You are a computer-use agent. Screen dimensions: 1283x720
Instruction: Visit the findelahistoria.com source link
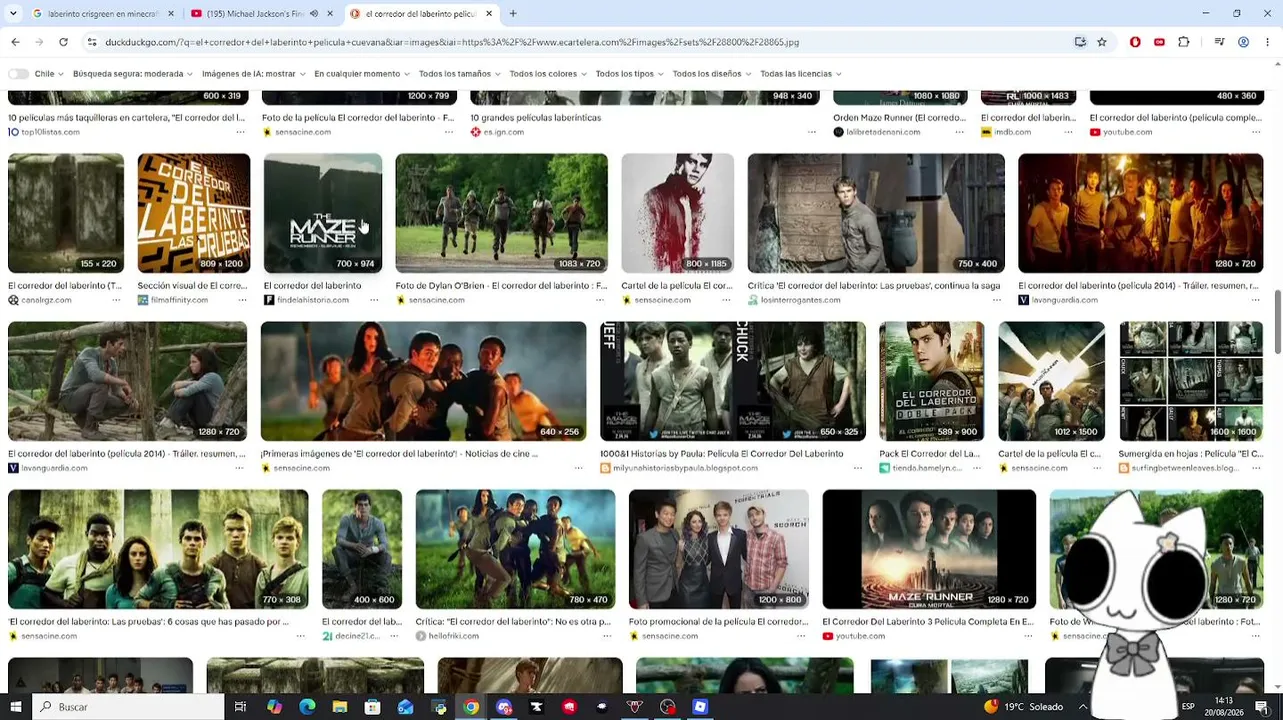point(312,300)
